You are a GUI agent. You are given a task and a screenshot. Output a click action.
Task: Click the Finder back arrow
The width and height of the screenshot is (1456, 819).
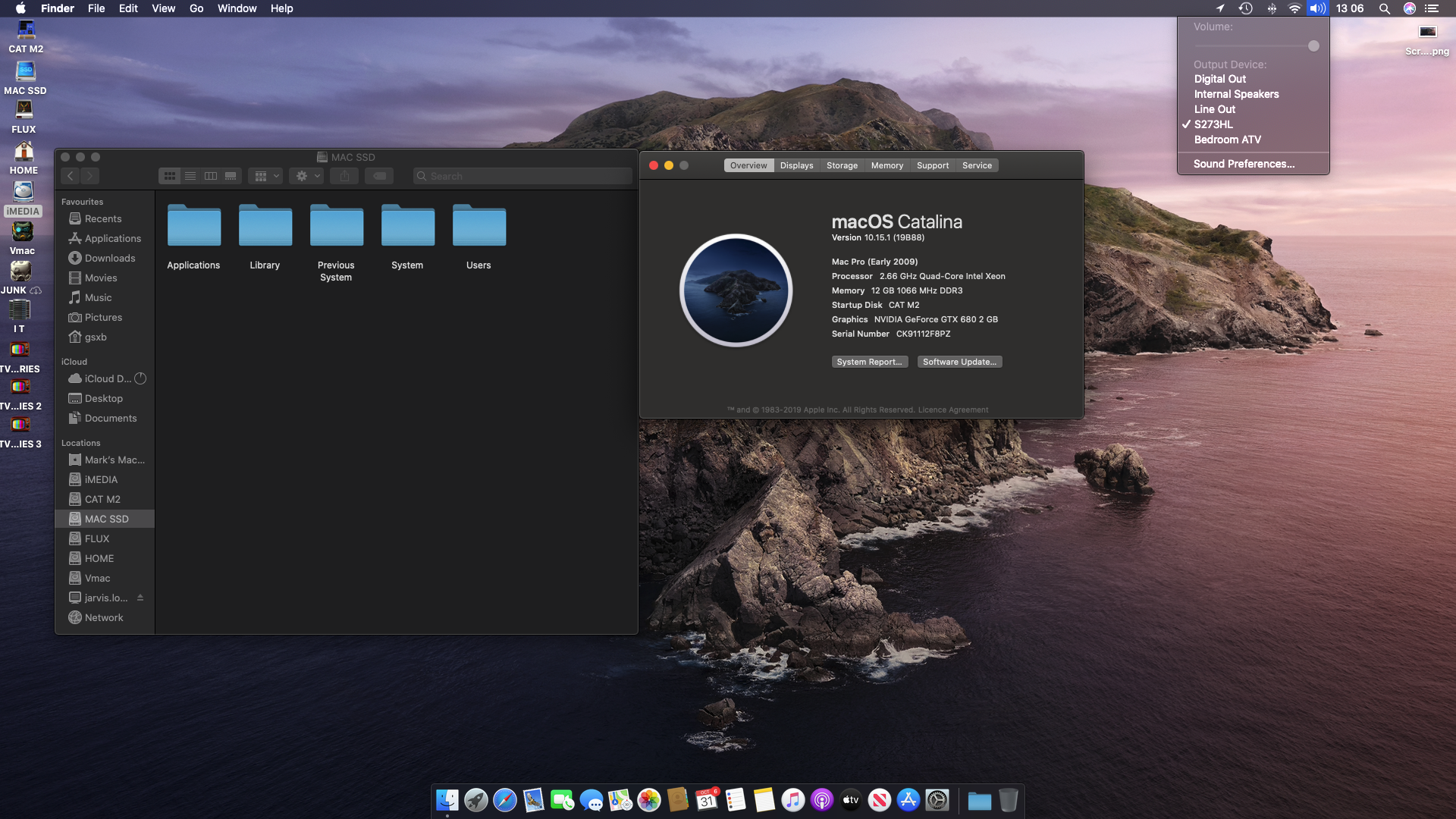tap(71, 176)
